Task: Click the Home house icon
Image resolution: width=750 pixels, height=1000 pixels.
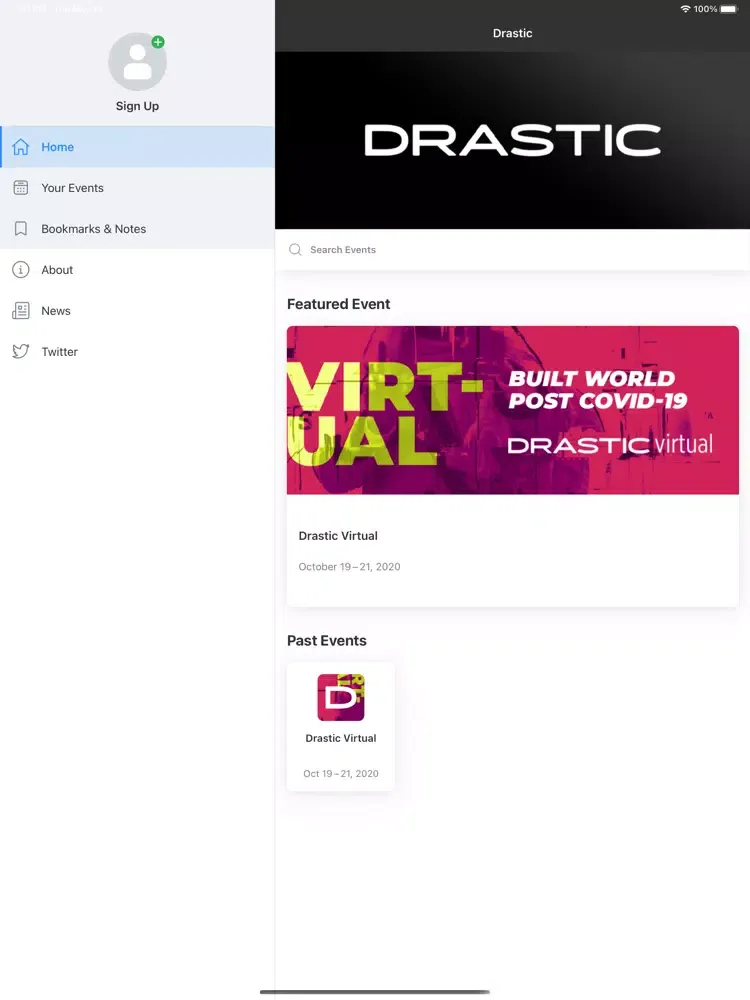Action: coord(21,147)
